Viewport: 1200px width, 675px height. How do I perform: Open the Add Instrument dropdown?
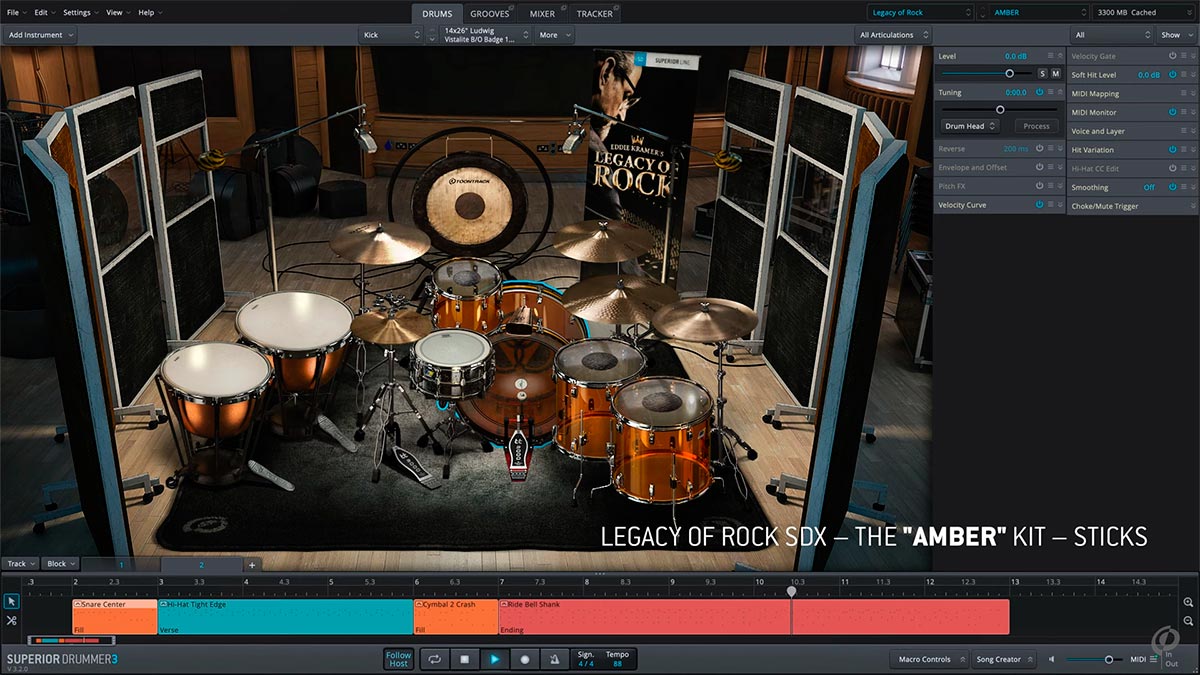[x=39, y=35]
